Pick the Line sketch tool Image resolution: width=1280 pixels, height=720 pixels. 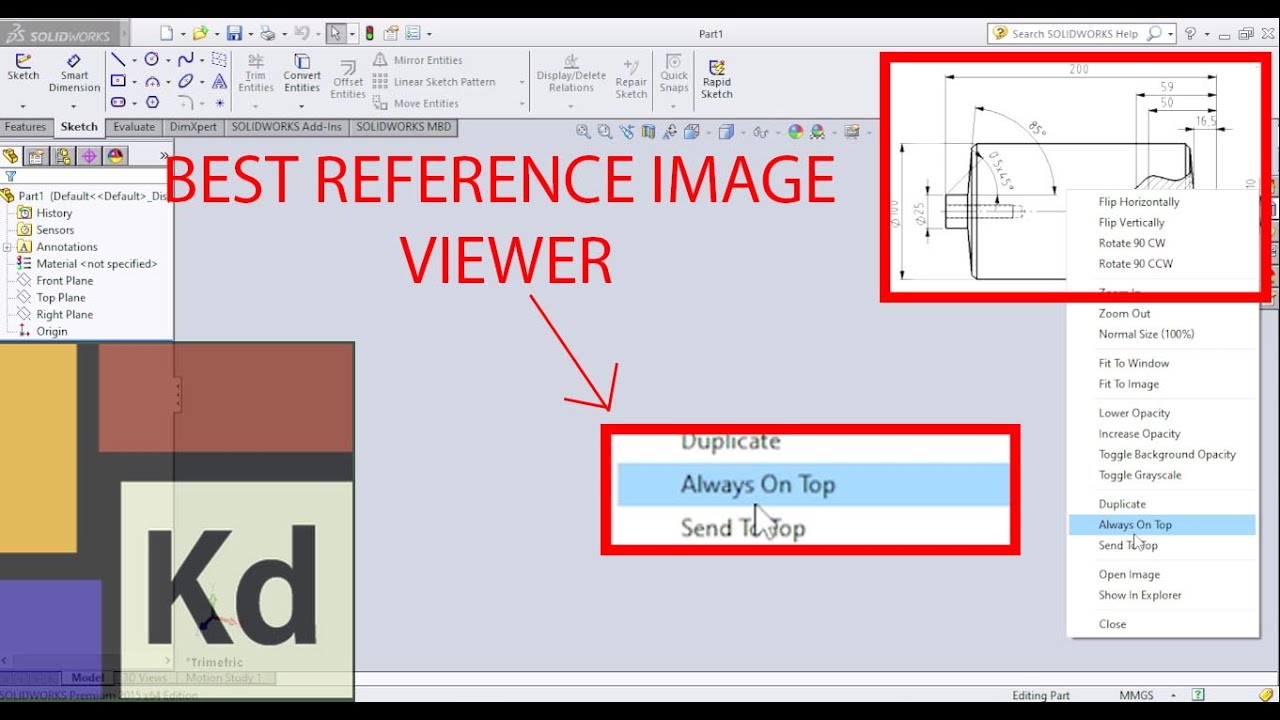[x=118, y=60]
